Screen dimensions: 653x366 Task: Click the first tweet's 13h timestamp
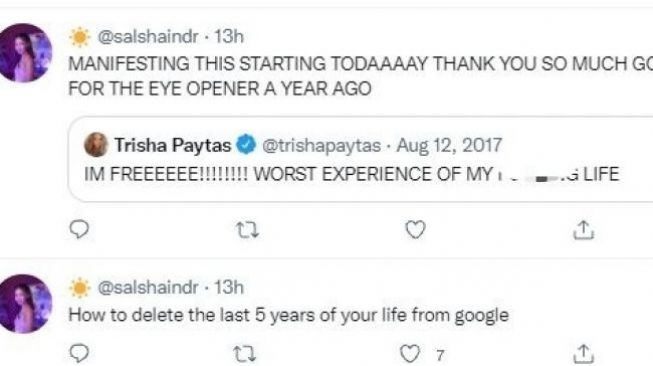229,37
